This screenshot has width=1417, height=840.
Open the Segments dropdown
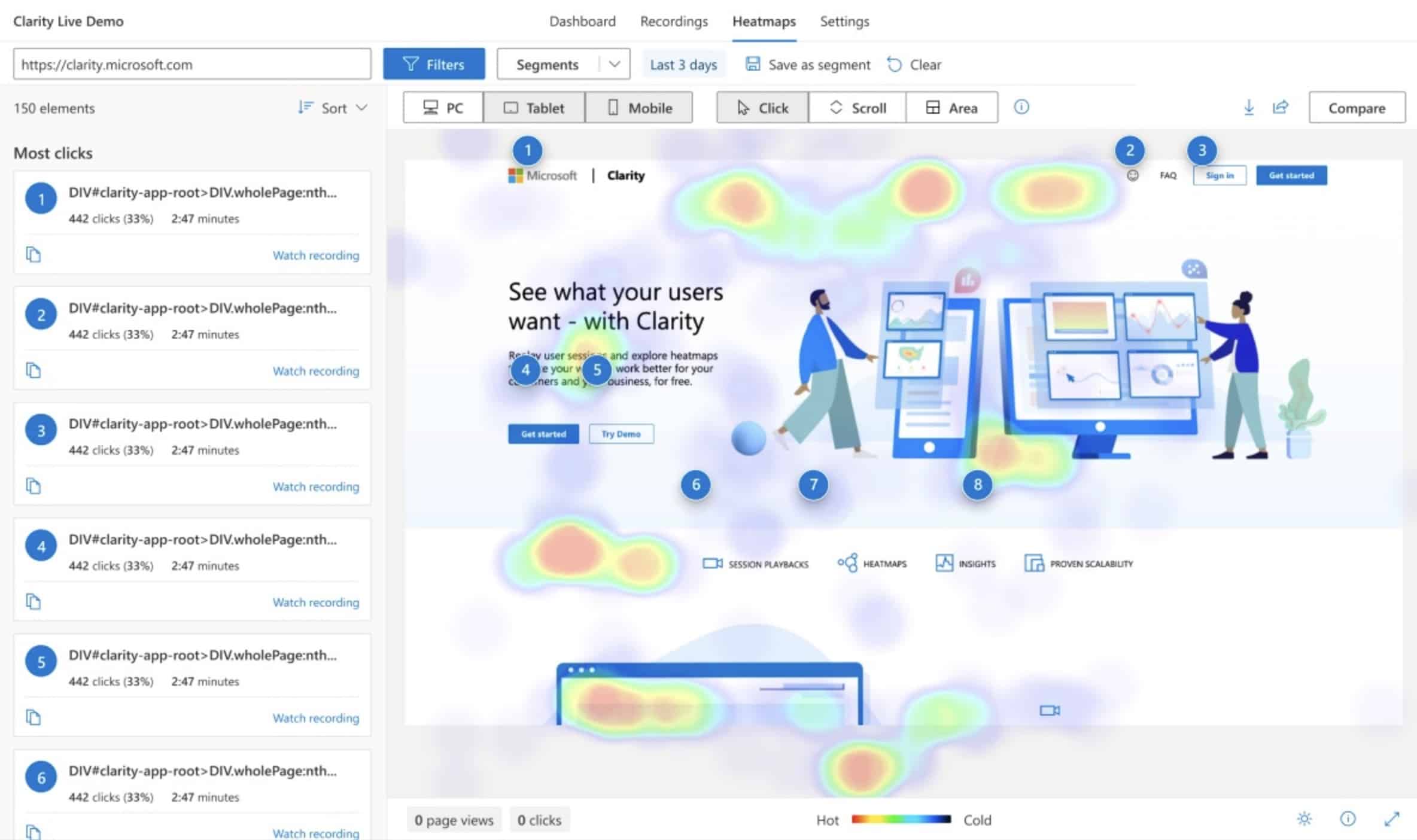point(563,64)
